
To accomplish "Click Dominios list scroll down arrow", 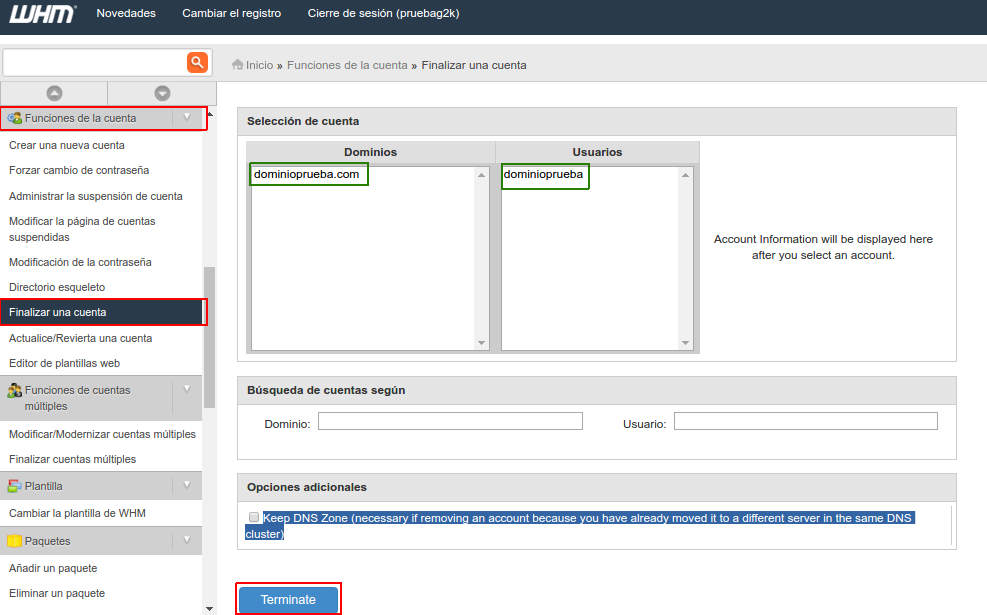I will click(x=482, y=343).
